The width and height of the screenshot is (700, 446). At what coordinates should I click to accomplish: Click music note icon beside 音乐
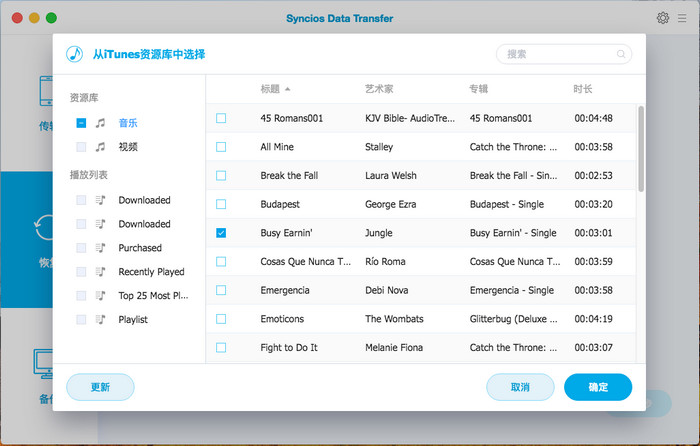point(100,123)
